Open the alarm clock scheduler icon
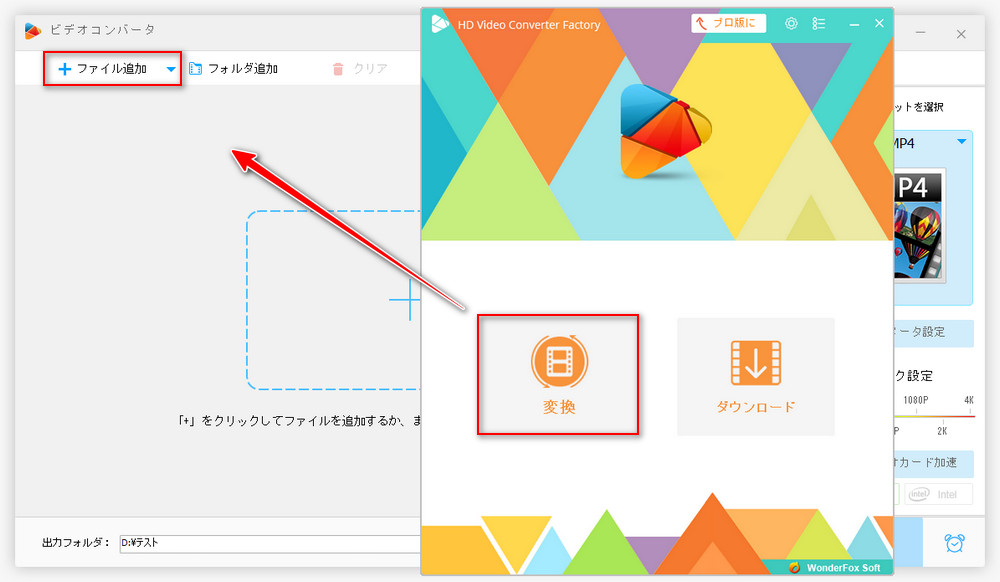The width and height of the screenshot is (1000, 582). coord(955,542)
